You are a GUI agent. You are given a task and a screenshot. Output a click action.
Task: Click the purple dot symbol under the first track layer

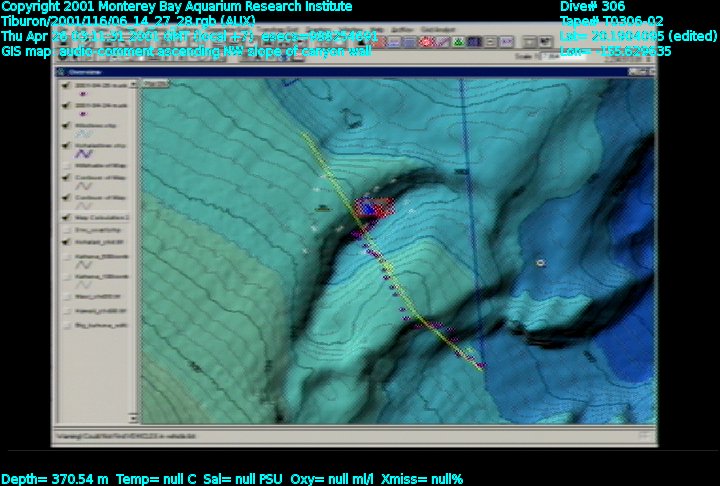pos(83,94)
